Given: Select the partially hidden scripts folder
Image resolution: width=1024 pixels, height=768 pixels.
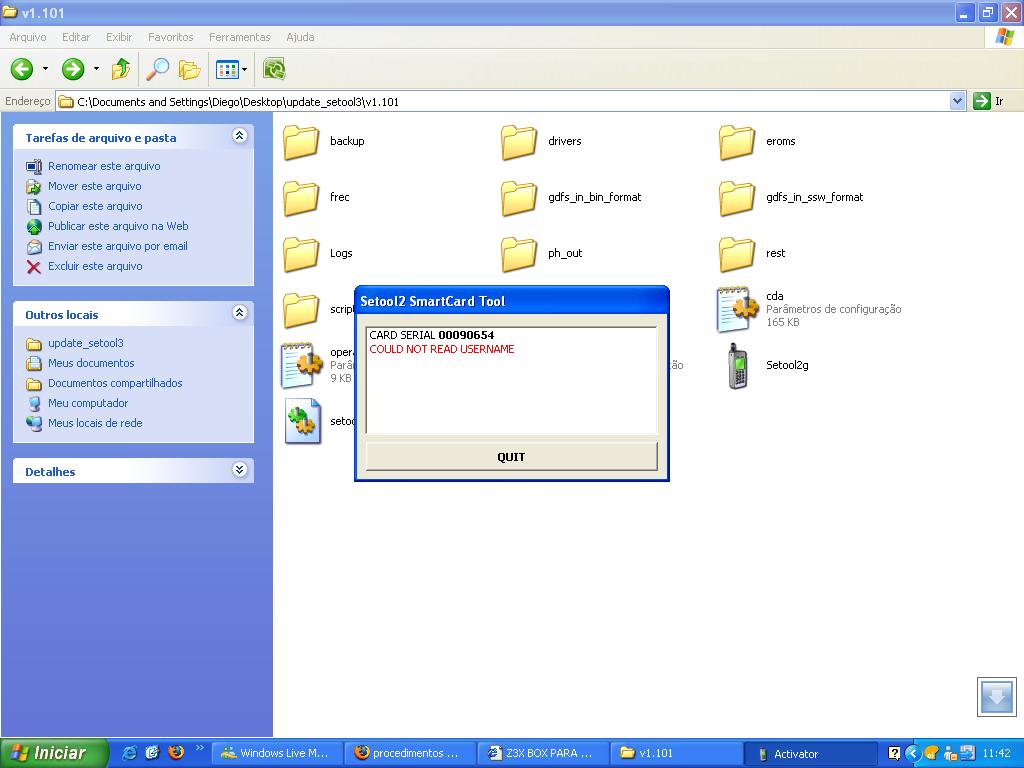Looking at the screenshot, I should point(301,310).
